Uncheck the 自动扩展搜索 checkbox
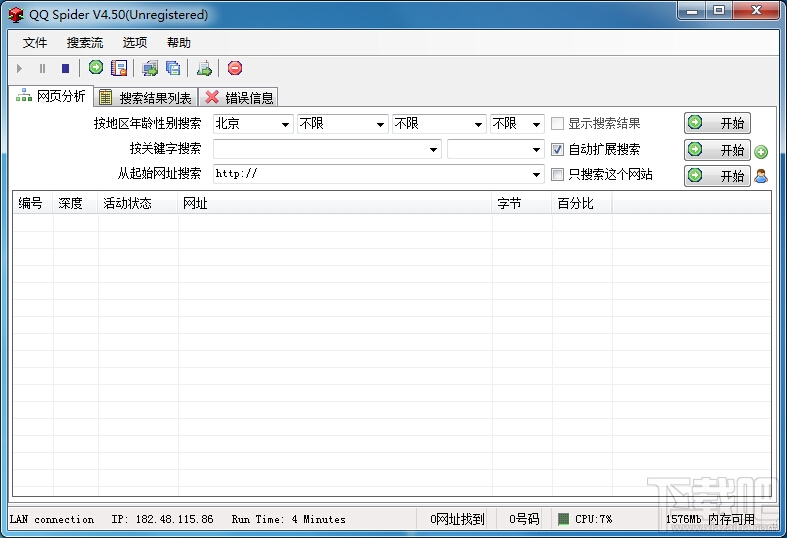Screen dimensions: 787x538 pyautogui.click(x=557, y=149)
